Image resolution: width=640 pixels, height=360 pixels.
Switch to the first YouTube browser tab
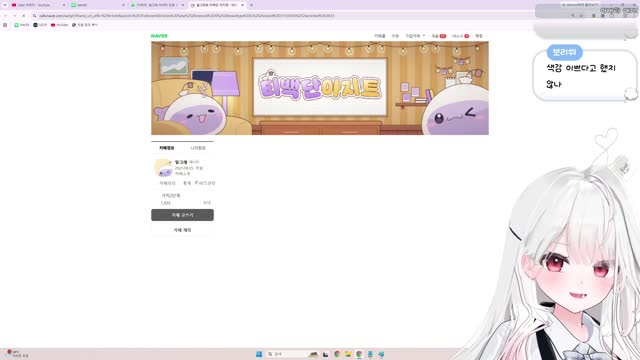coord(38,5)
